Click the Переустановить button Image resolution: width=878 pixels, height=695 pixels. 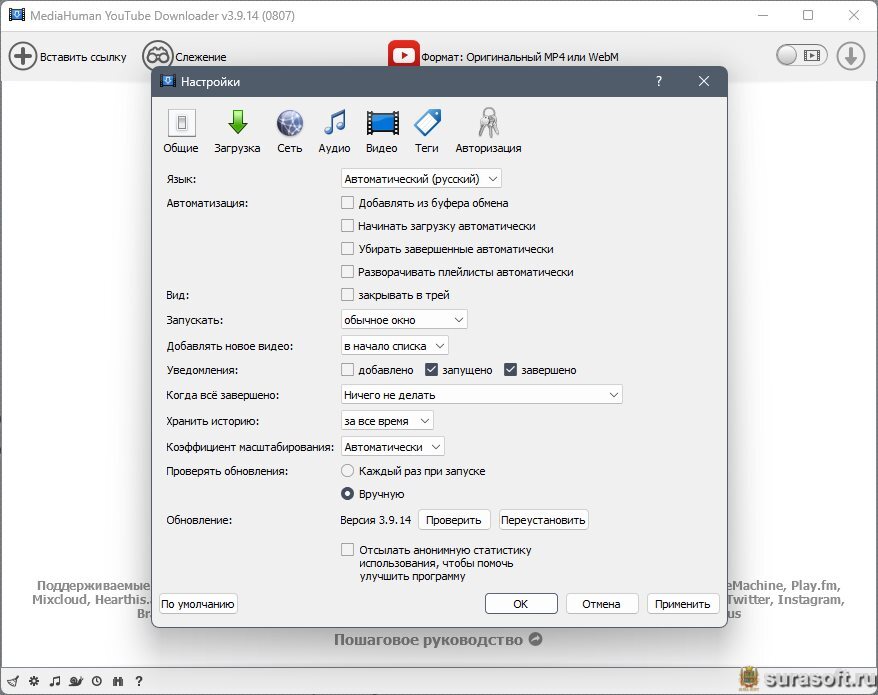[543, 520]
